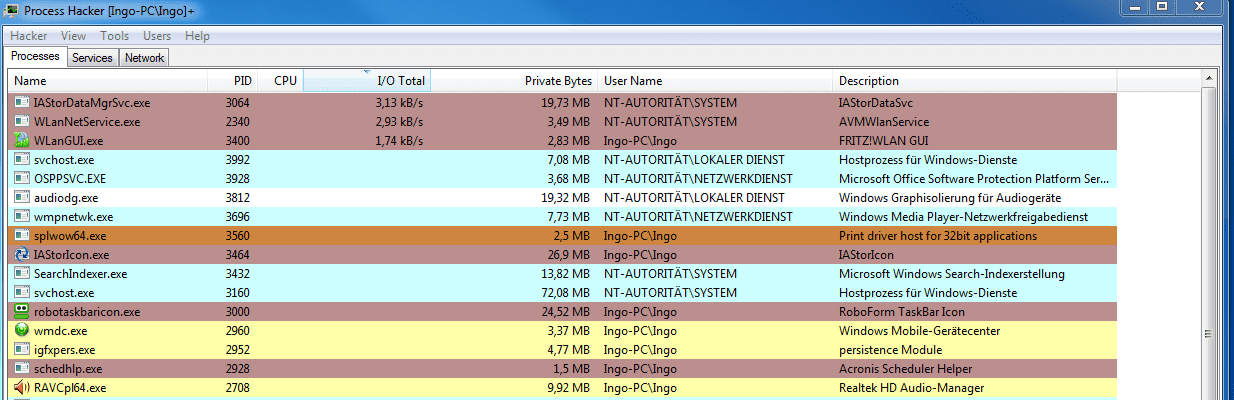Open the Users menu
1234x400 pixels.
[x=157, y=36]
